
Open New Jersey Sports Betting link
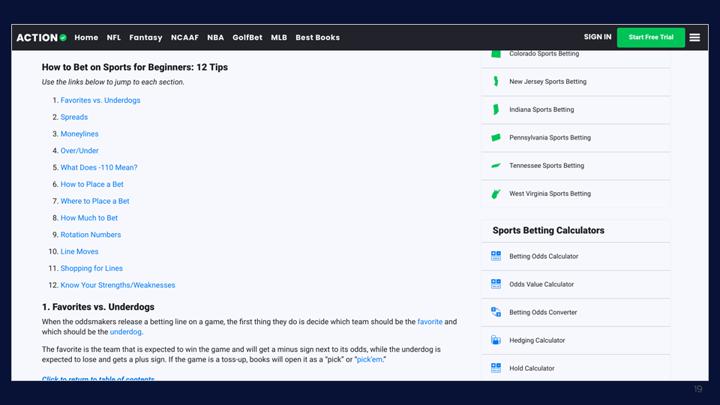(x=547, y=82)
